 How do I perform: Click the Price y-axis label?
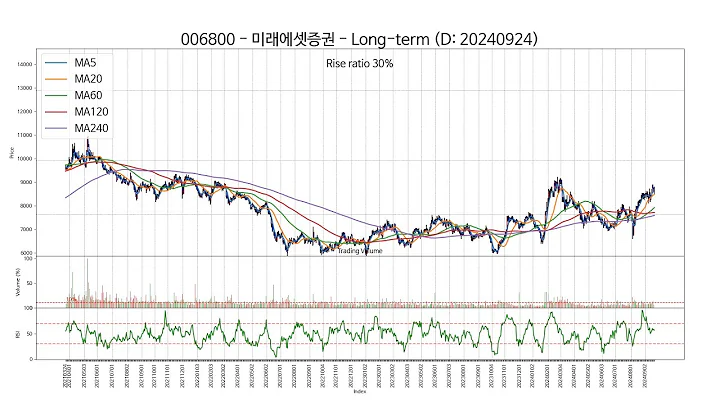pos(11,153)
